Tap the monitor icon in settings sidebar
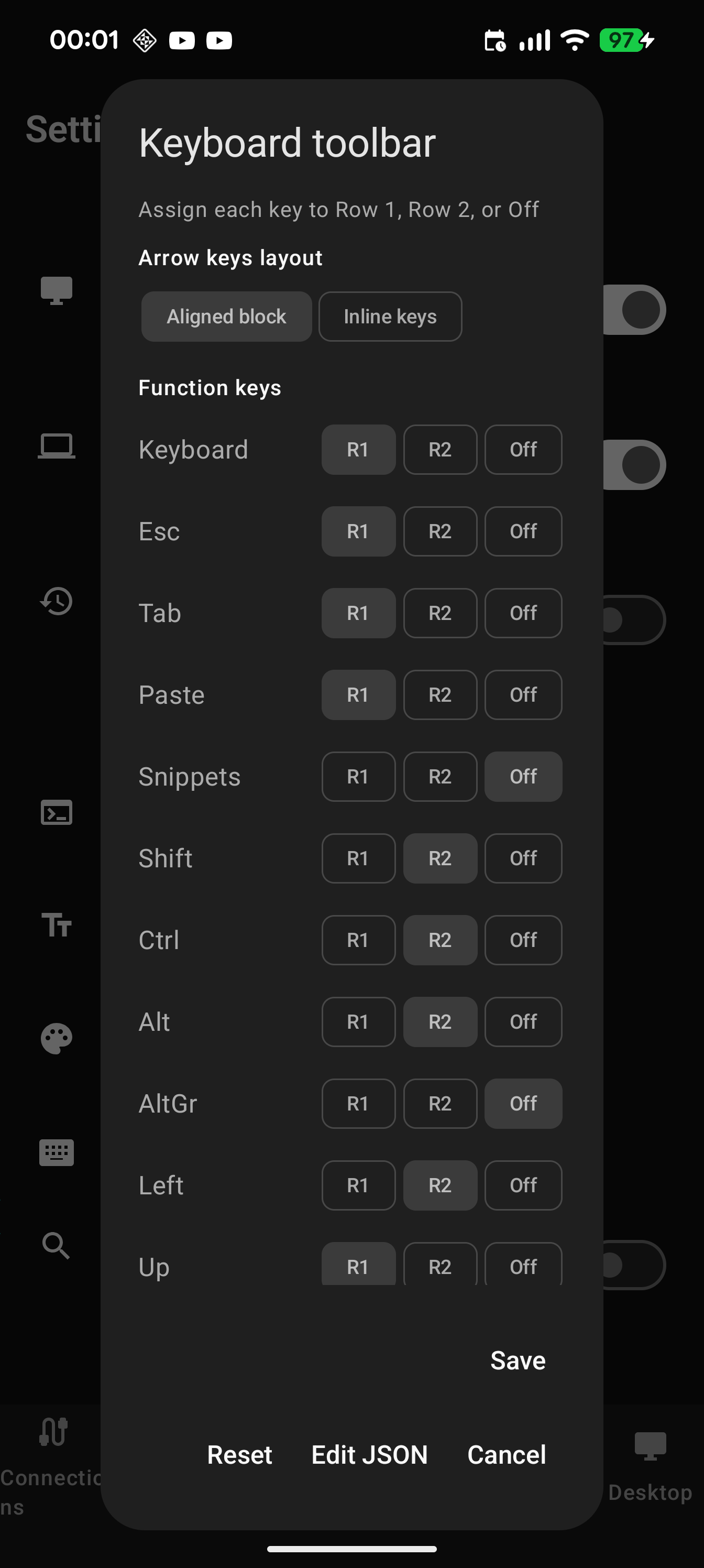This screenshot has width=704, height=1568. coord(56,290)
